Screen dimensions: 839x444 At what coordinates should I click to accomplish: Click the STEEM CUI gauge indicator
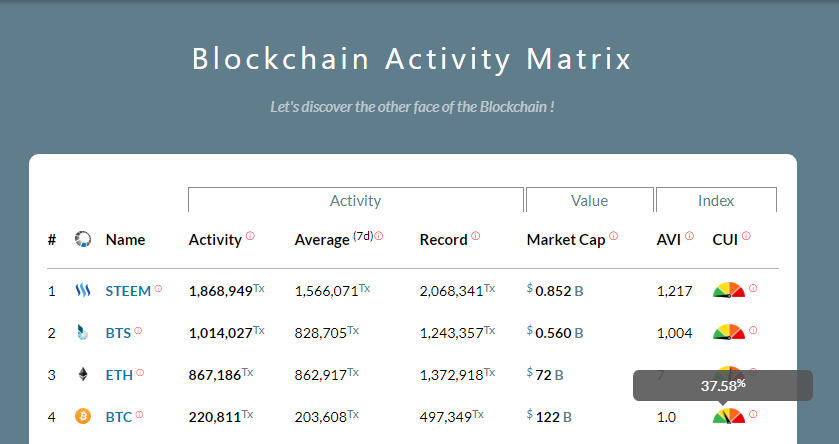point(728,290)
